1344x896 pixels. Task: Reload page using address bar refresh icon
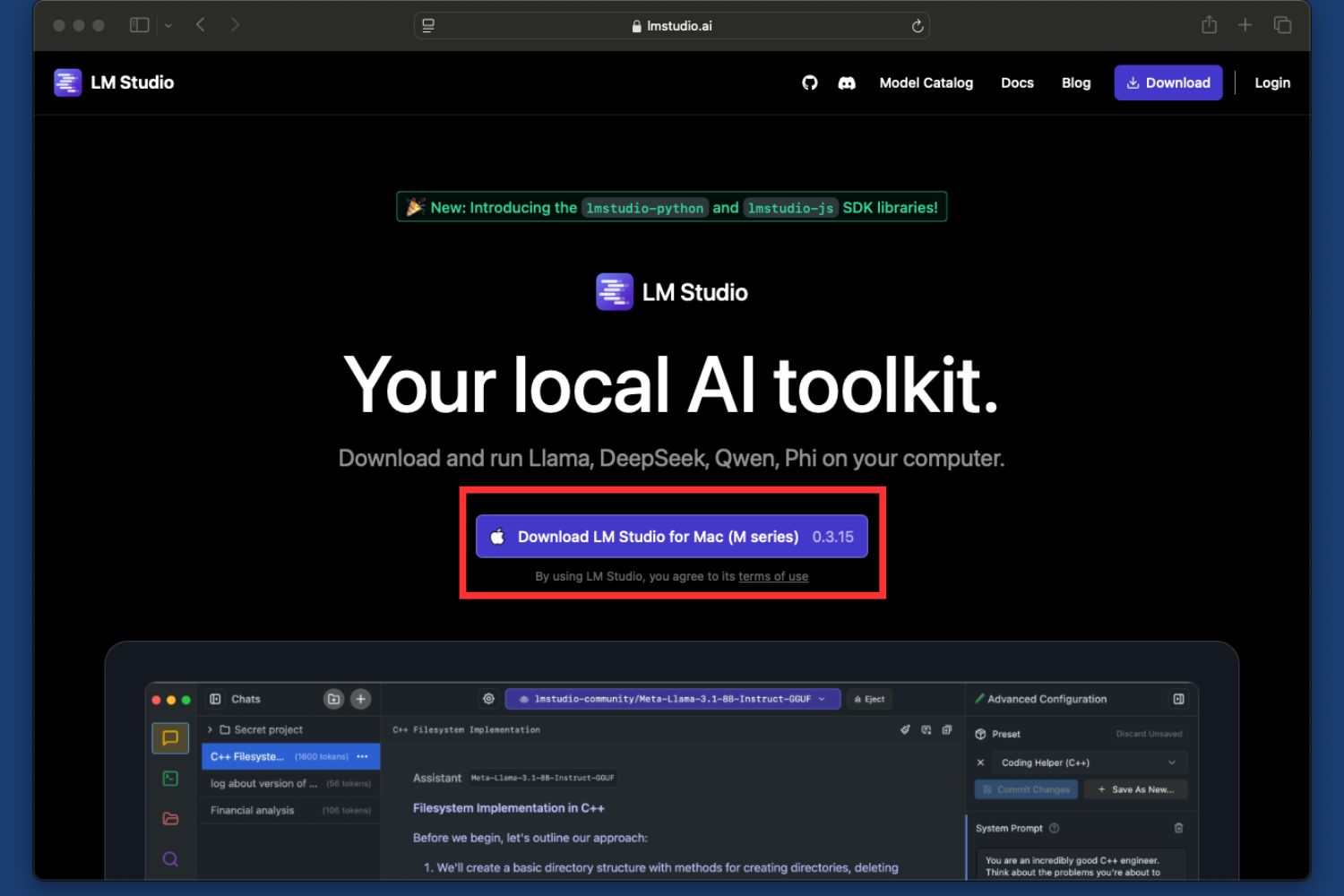(x=918, y=26)
